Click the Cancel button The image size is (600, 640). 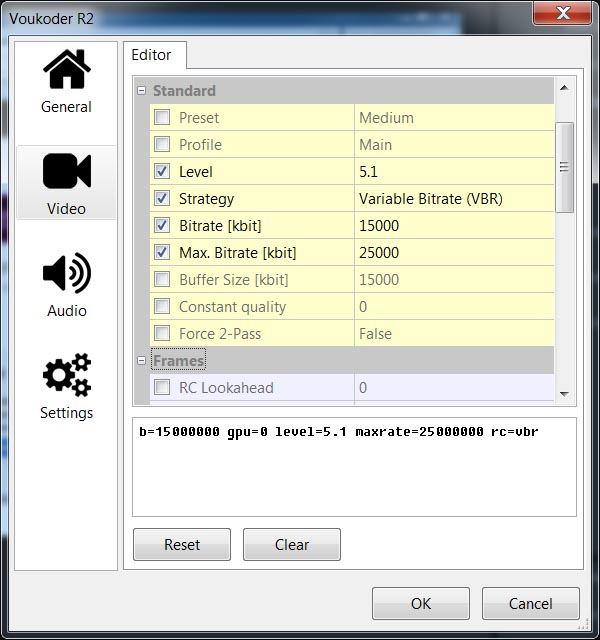pos(531,603)
